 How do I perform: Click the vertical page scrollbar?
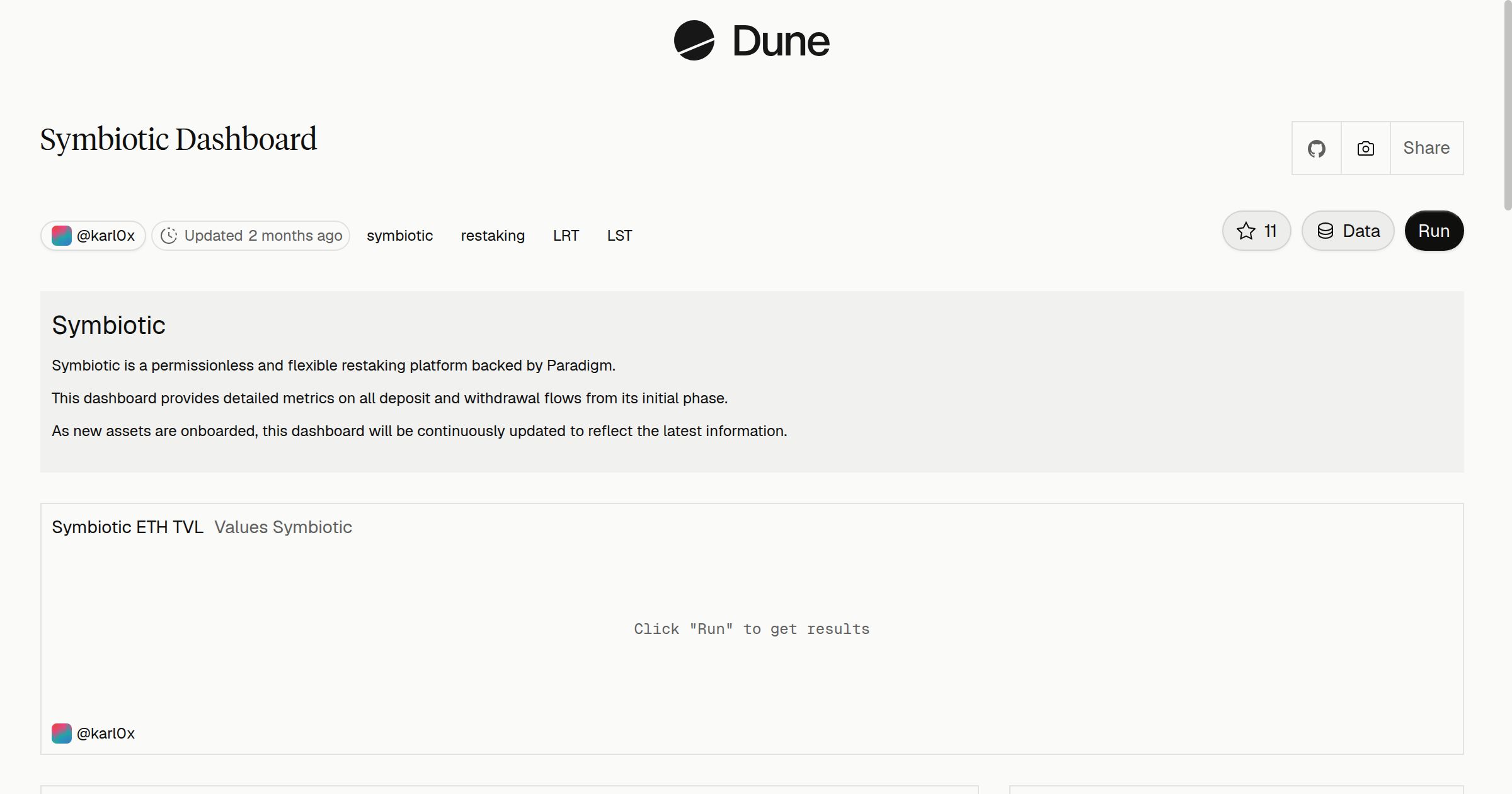(x=1508, y=105)
